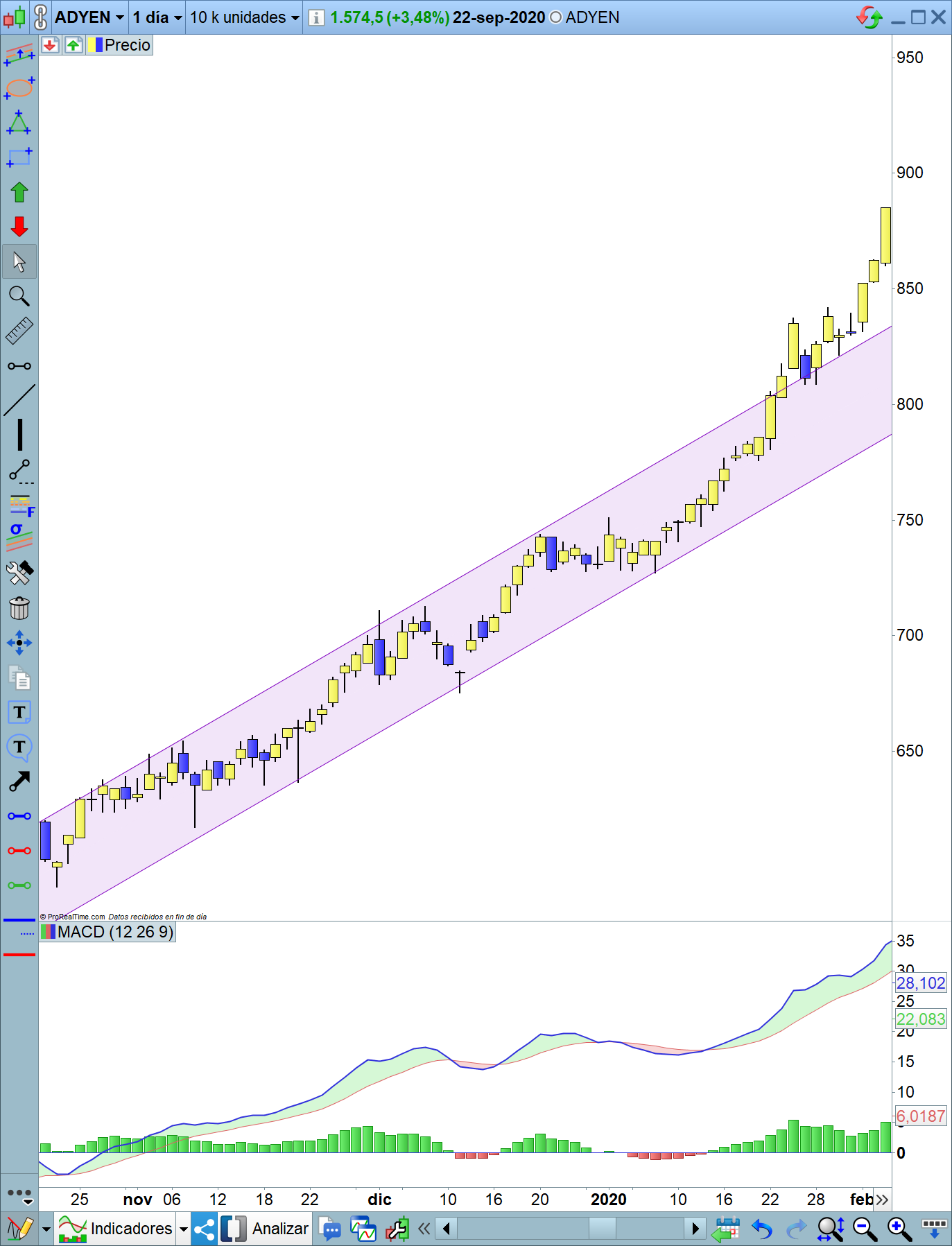
Task: Select the boxed text T tool
Action: pyautogui.click(x=19, y=712)
